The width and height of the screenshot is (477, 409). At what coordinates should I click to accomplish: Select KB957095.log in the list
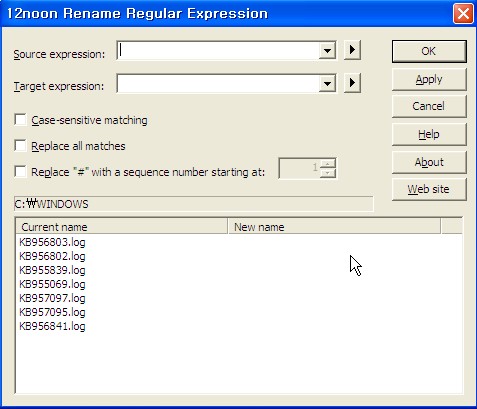pos(52,312)
